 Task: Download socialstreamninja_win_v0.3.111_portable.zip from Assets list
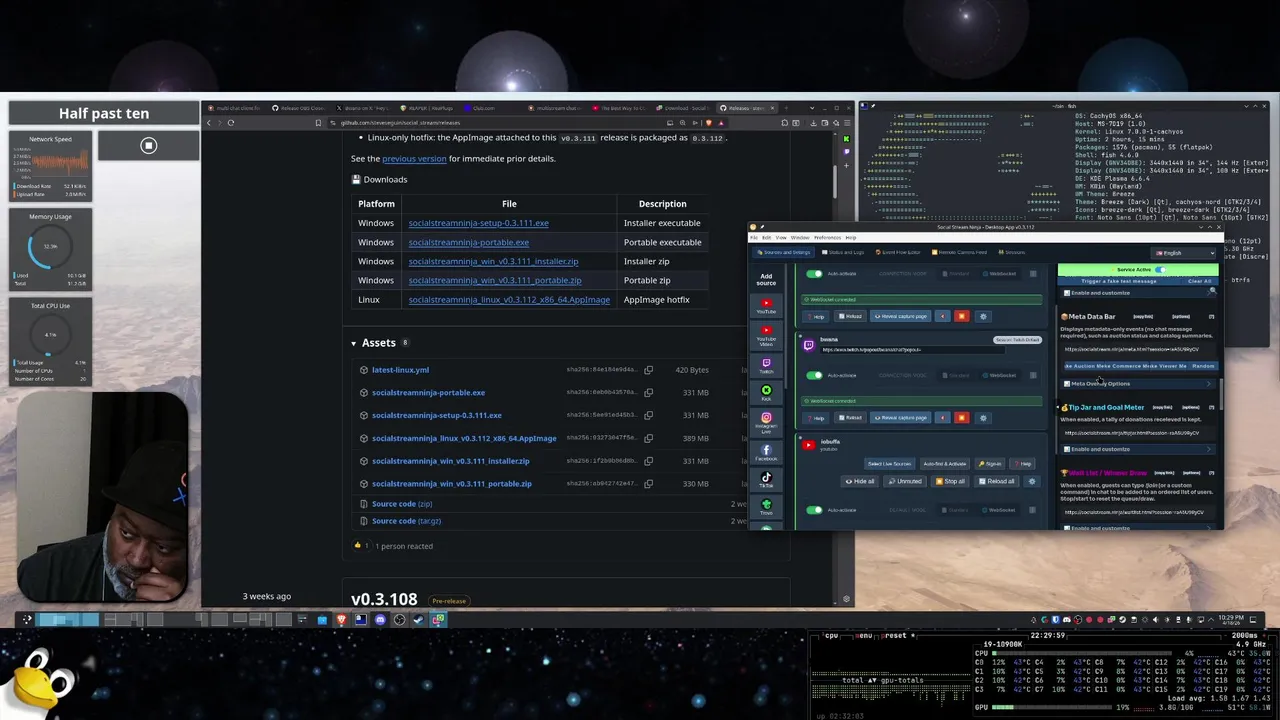click(x=452, y=484)
